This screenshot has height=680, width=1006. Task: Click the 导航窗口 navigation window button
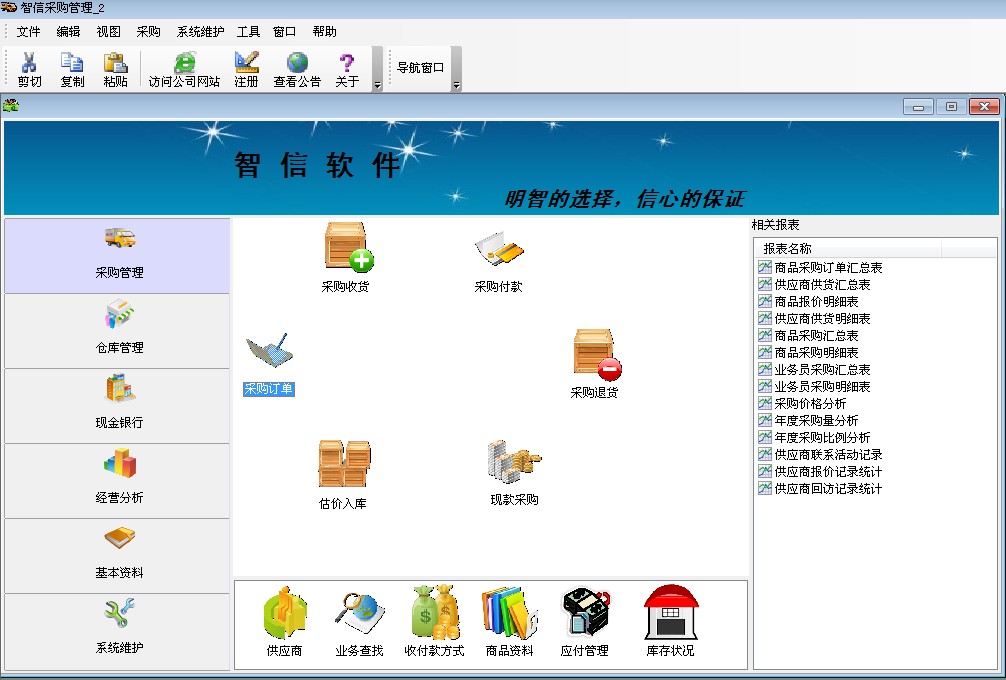(x=420, y=68)
